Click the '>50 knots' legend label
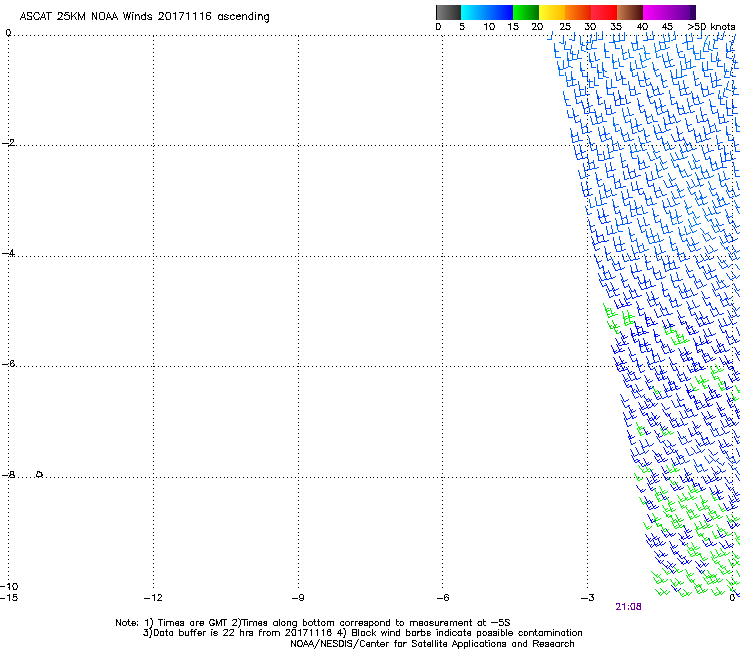This screenshot has width=740, height=650. [x=711, y=27]
